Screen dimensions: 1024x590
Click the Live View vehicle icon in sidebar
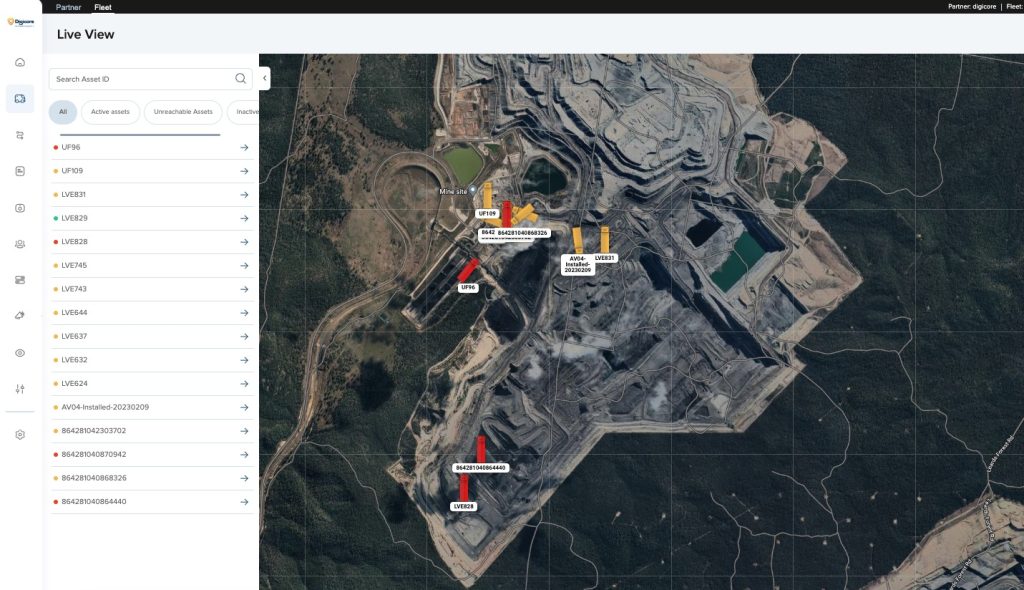tap(20, 98)
